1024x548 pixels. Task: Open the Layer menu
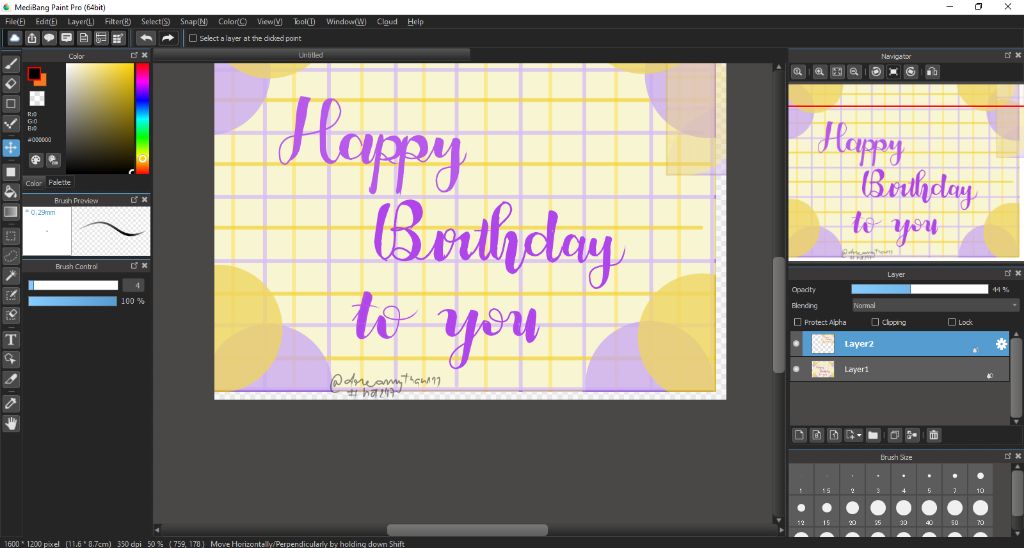point(81,22)
